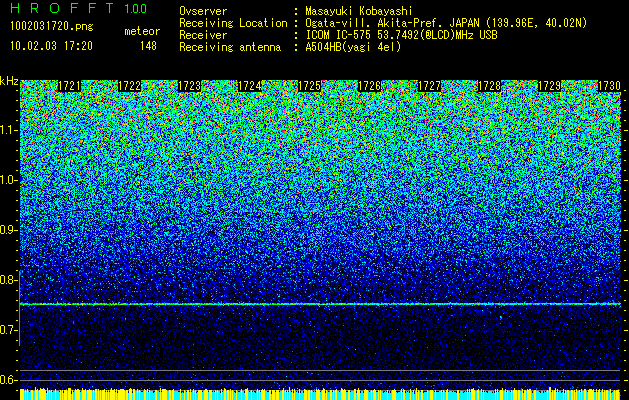Click the Ovserver field label
Viewport: 629px width, 400px height.
tap(203, 11)
